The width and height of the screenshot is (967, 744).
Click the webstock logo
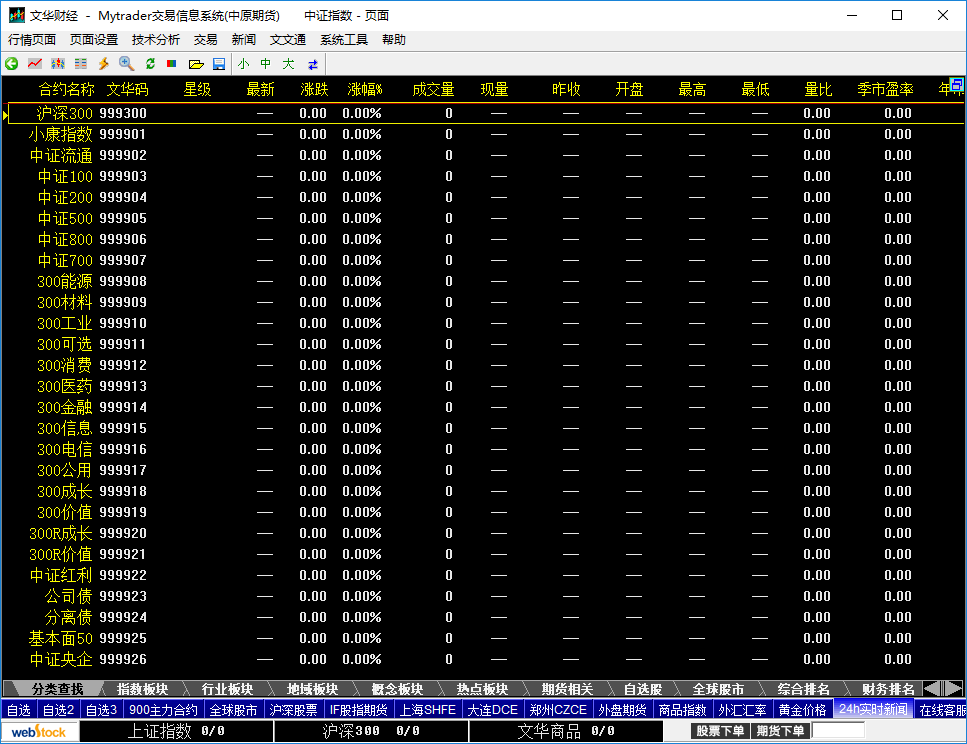[x=39, y=732]
